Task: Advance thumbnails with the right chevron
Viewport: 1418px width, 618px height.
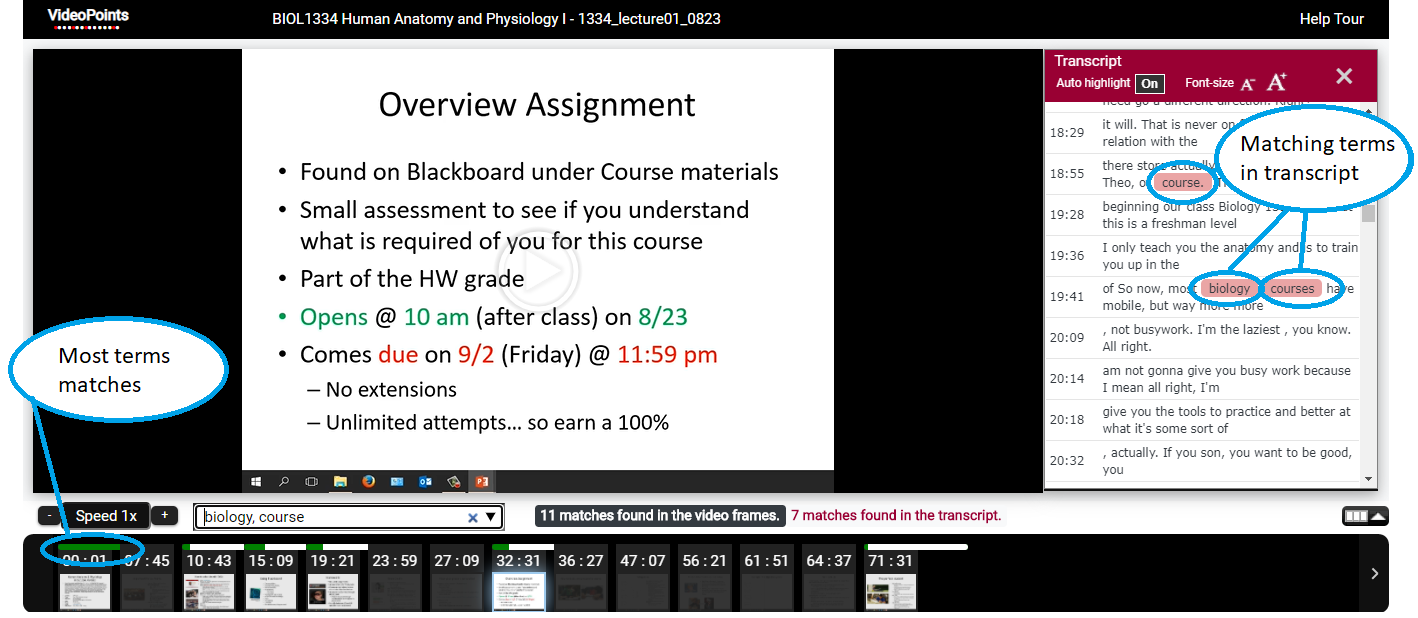Action: tap(1374, 573)
